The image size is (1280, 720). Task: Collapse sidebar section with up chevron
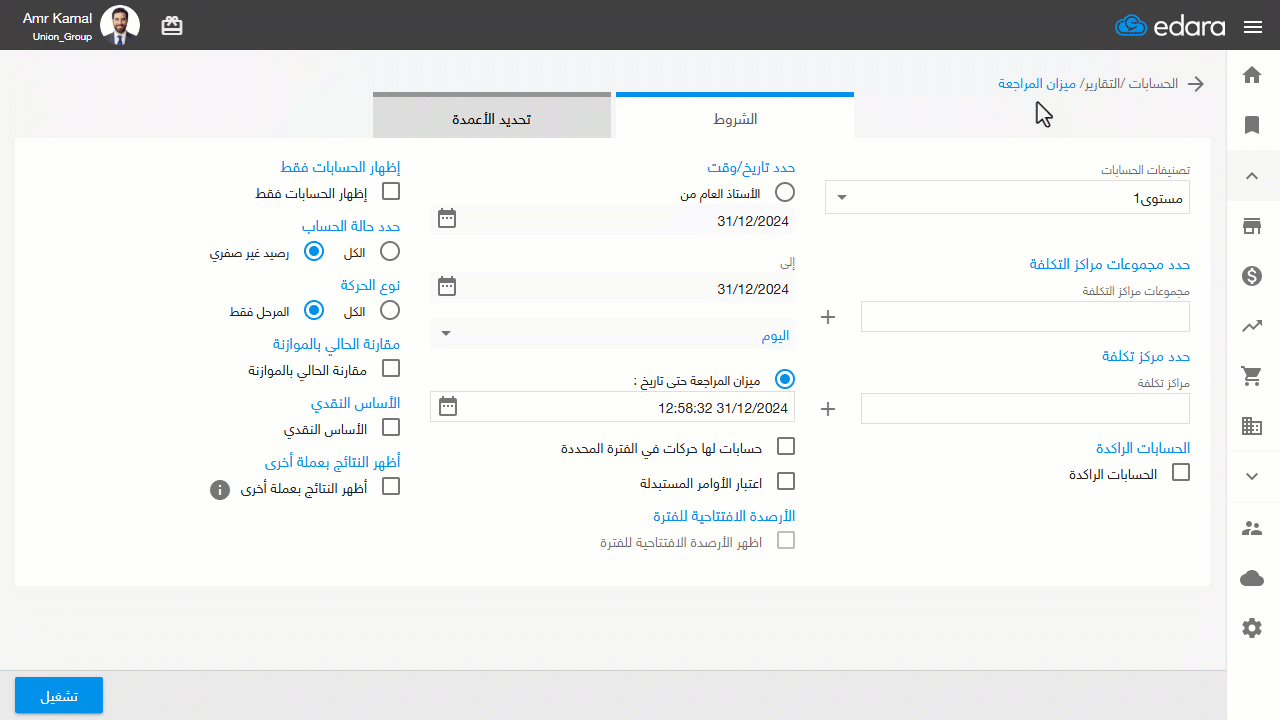click(1252, 176)
